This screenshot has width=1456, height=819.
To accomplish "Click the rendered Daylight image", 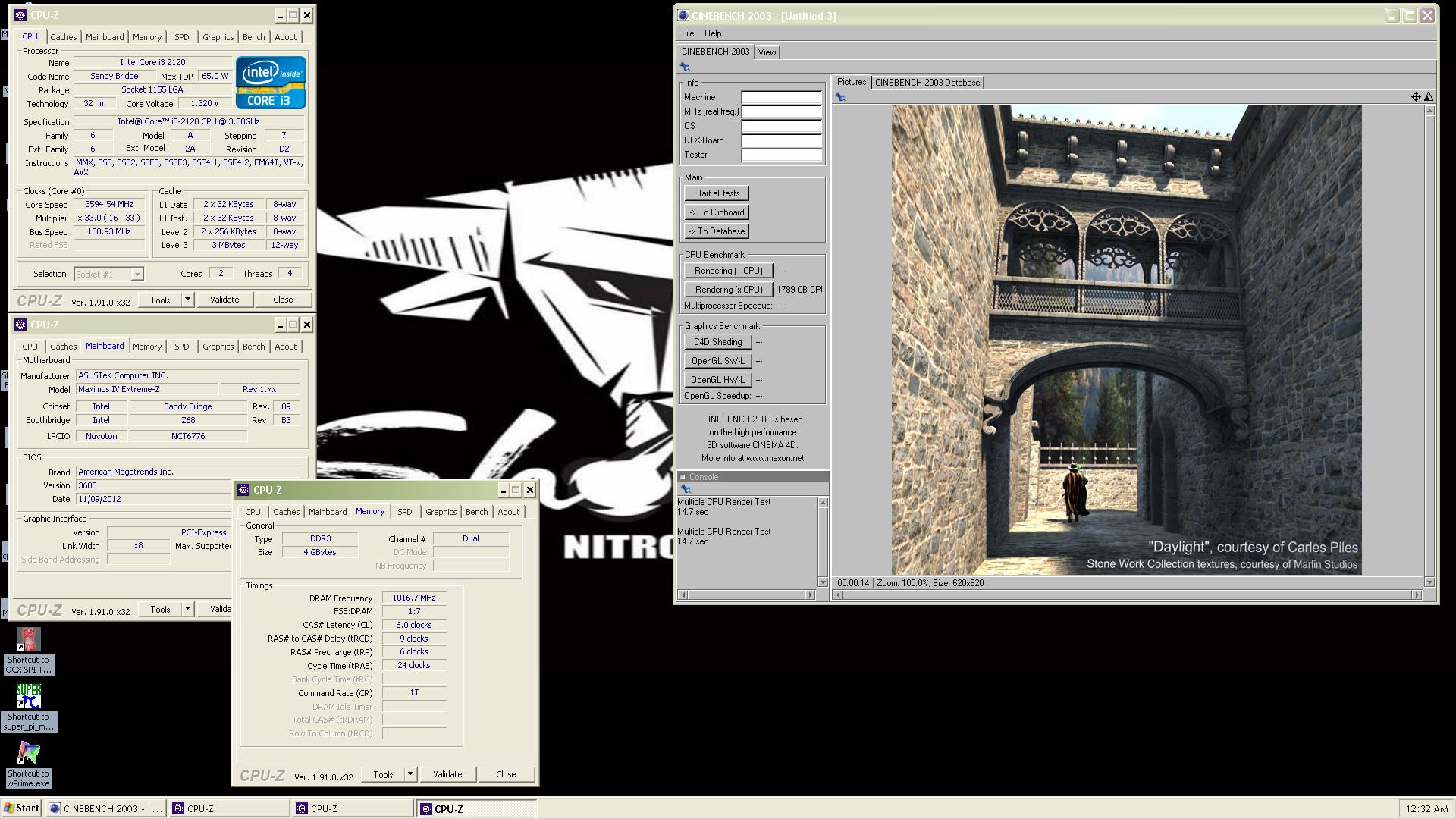I will pyautogui.click(x=1126, y=340).
